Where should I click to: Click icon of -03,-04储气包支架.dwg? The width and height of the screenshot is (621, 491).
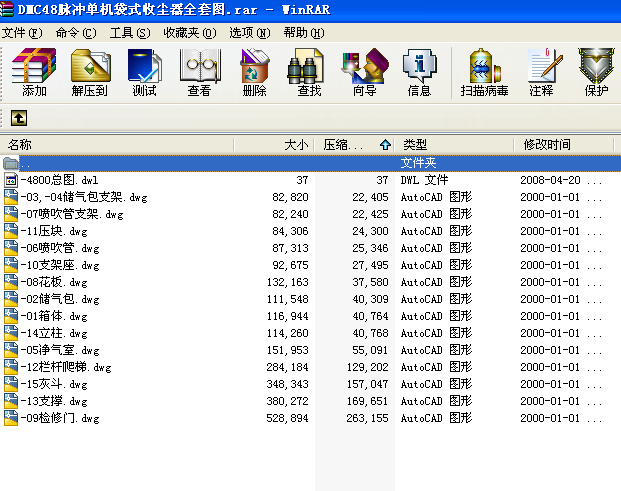[11, 197]
